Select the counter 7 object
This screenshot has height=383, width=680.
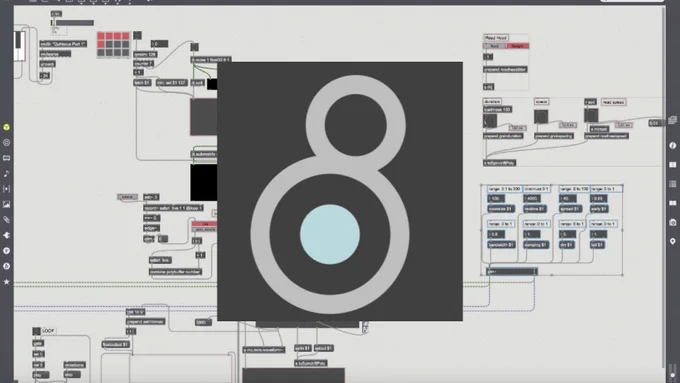click(144, 63)
